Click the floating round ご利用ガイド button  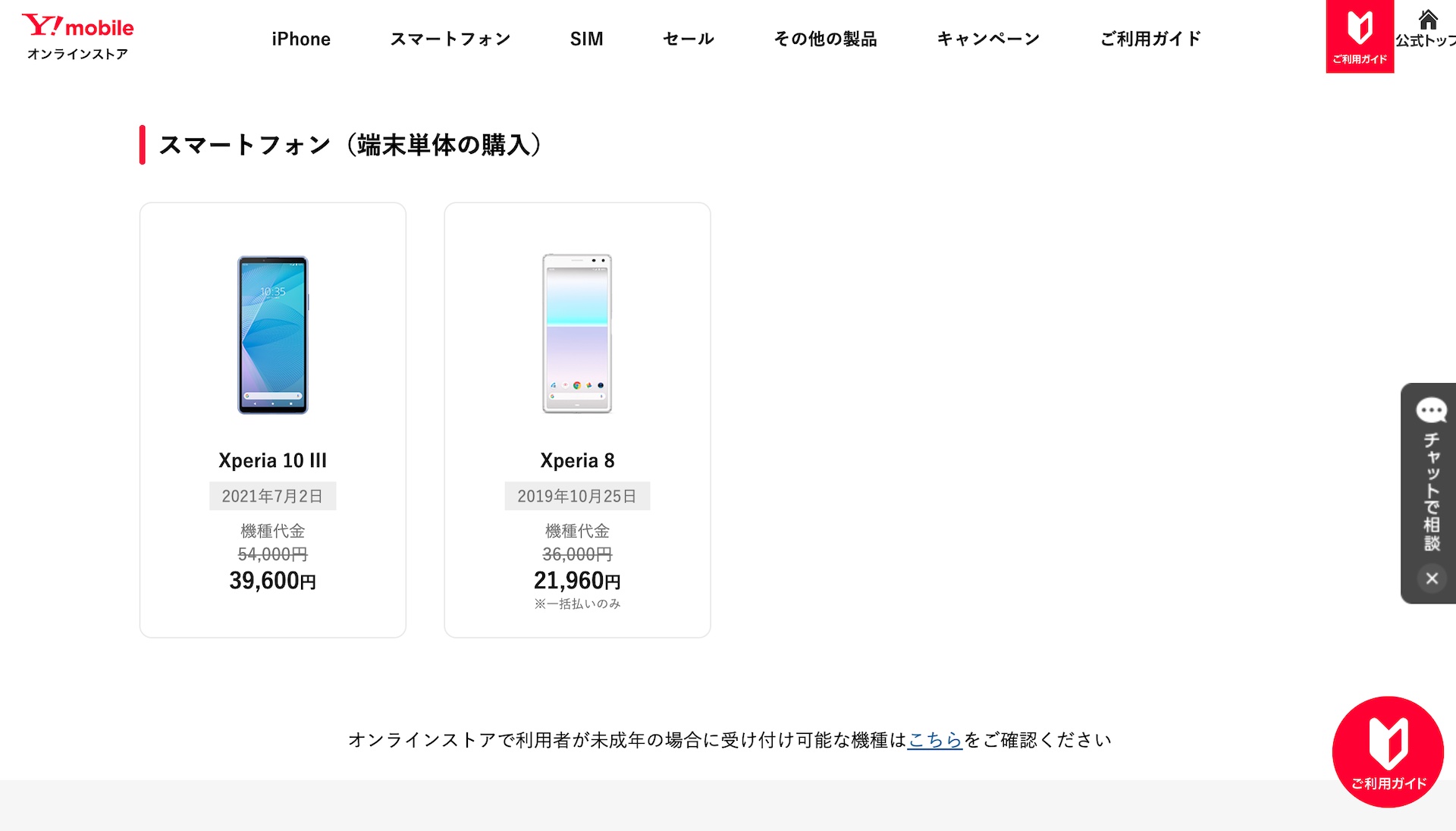click(x=1388, y=751)
